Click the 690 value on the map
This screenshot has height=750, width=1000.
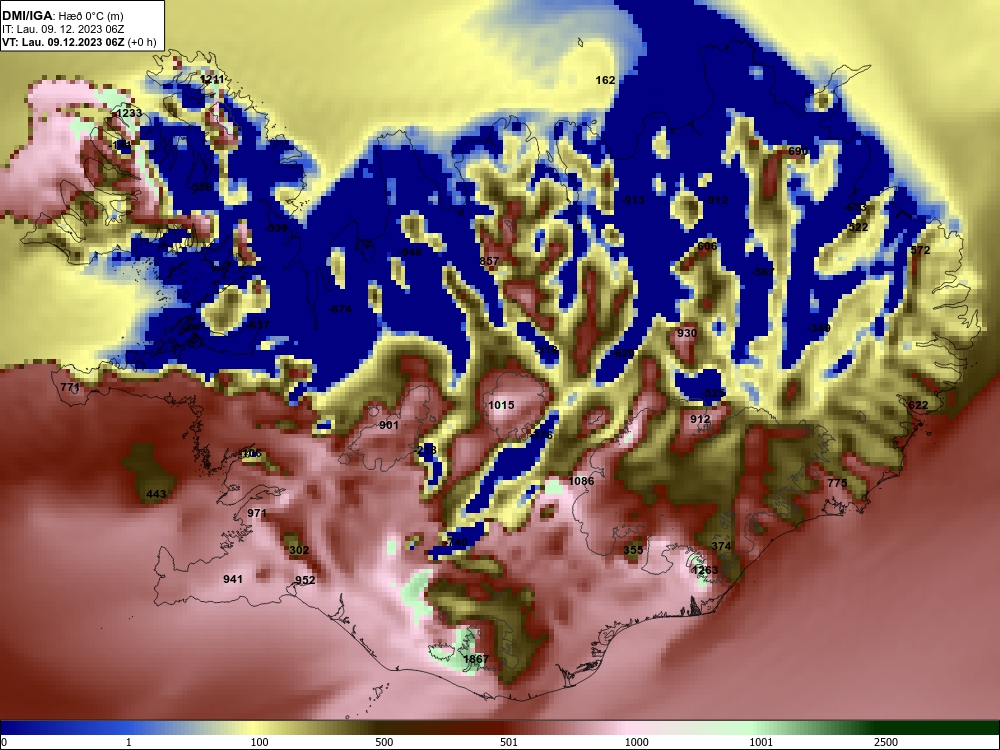(798, 151)
